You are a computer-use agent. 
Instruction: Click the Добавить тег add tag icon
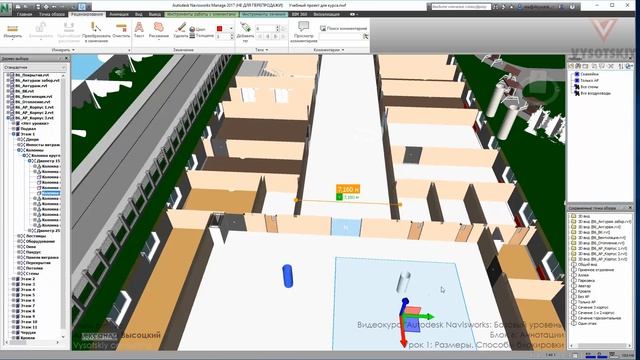pyautogui.click(x=245, y=32)
